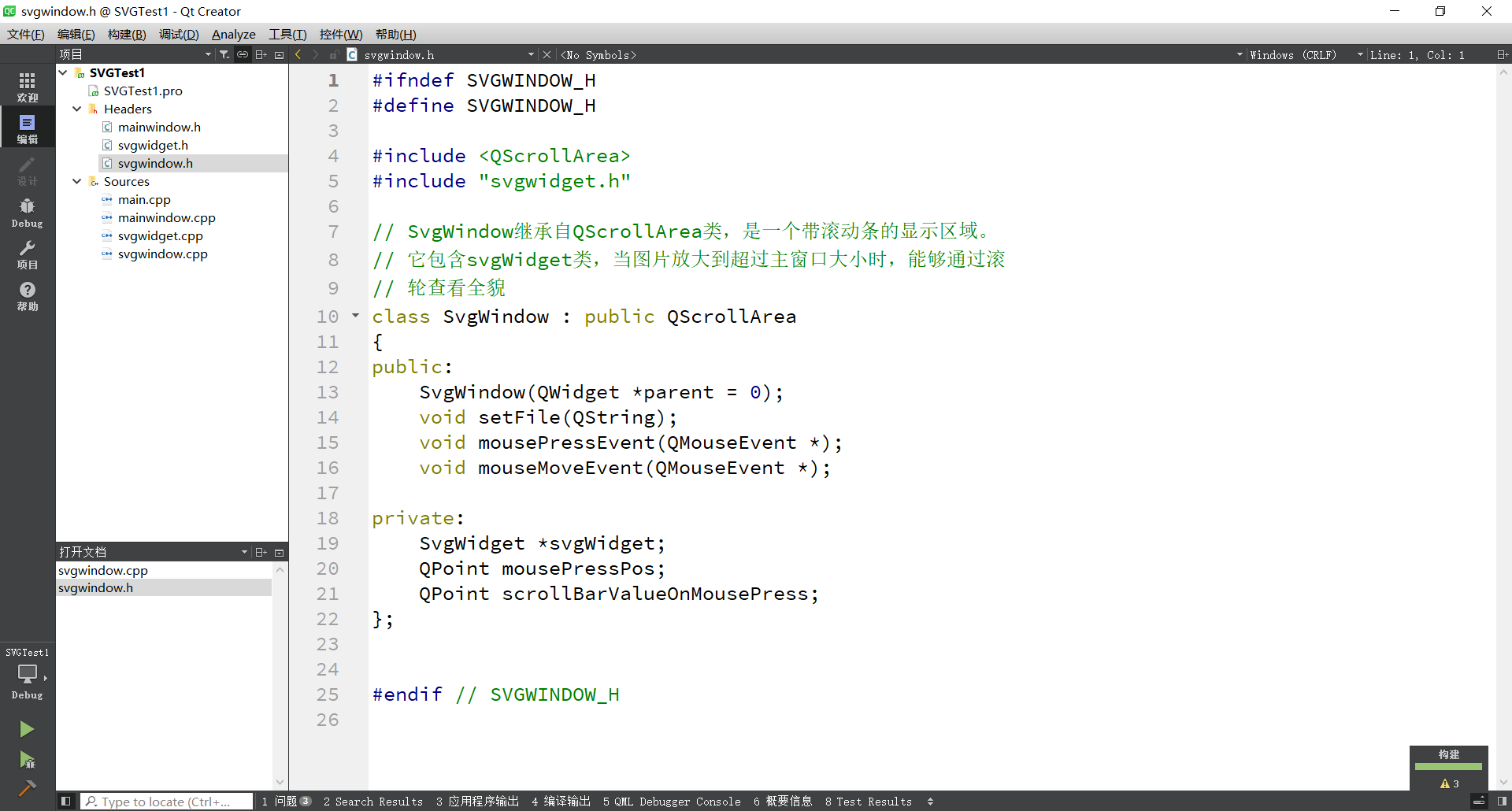
Task: Open SVGTest1.pro project file
Action: (143, 91)
